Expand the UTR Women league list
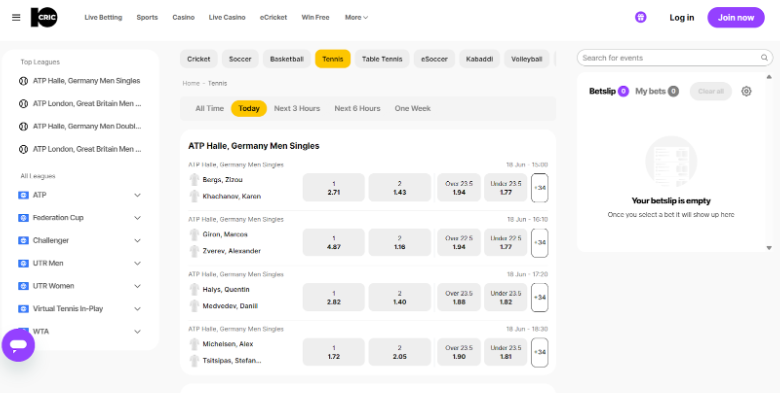This screenshot has width=780, height=393. [138, 286]
